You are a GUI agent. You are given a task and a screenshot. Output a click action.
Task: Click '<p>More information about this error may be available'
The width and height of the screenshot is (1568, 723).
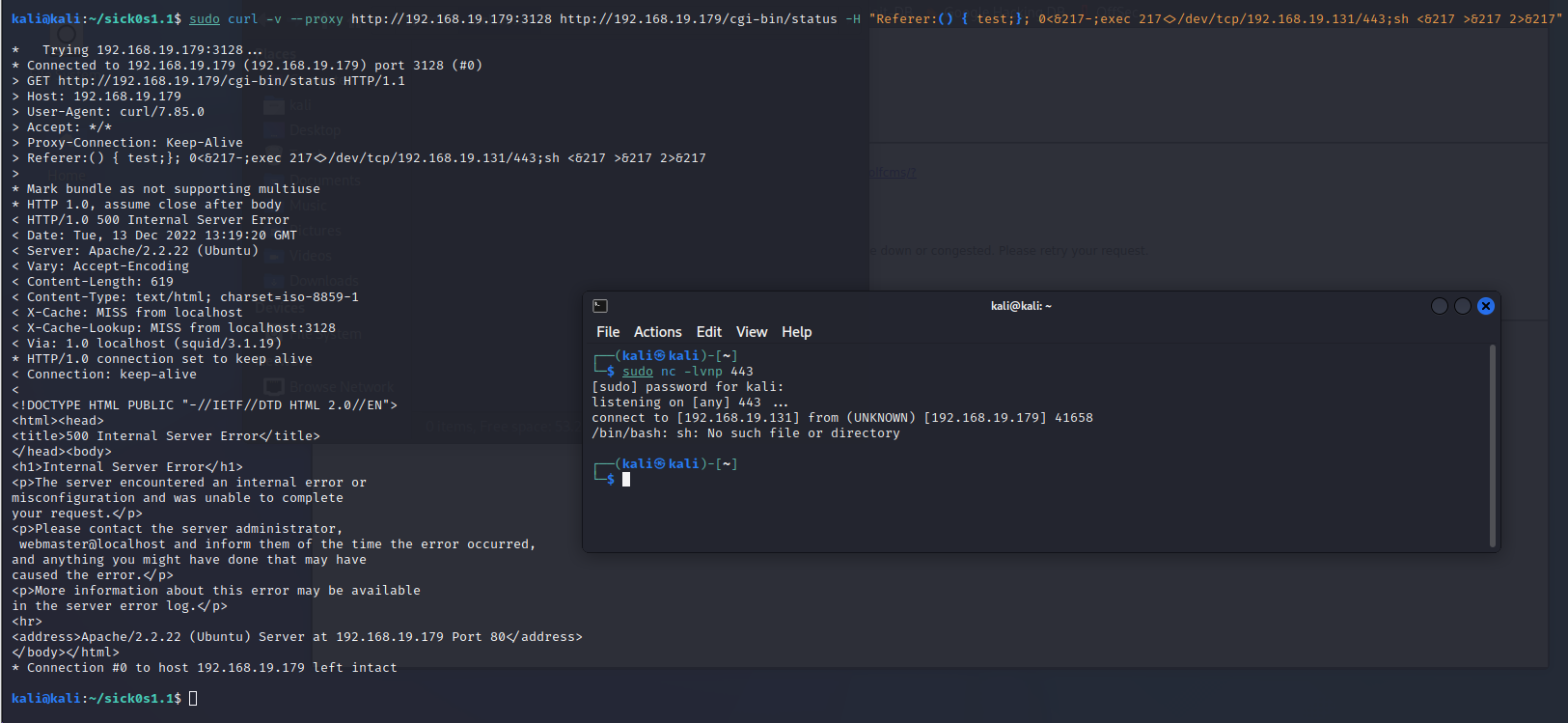pyautogui.click(x=216, y=590)
